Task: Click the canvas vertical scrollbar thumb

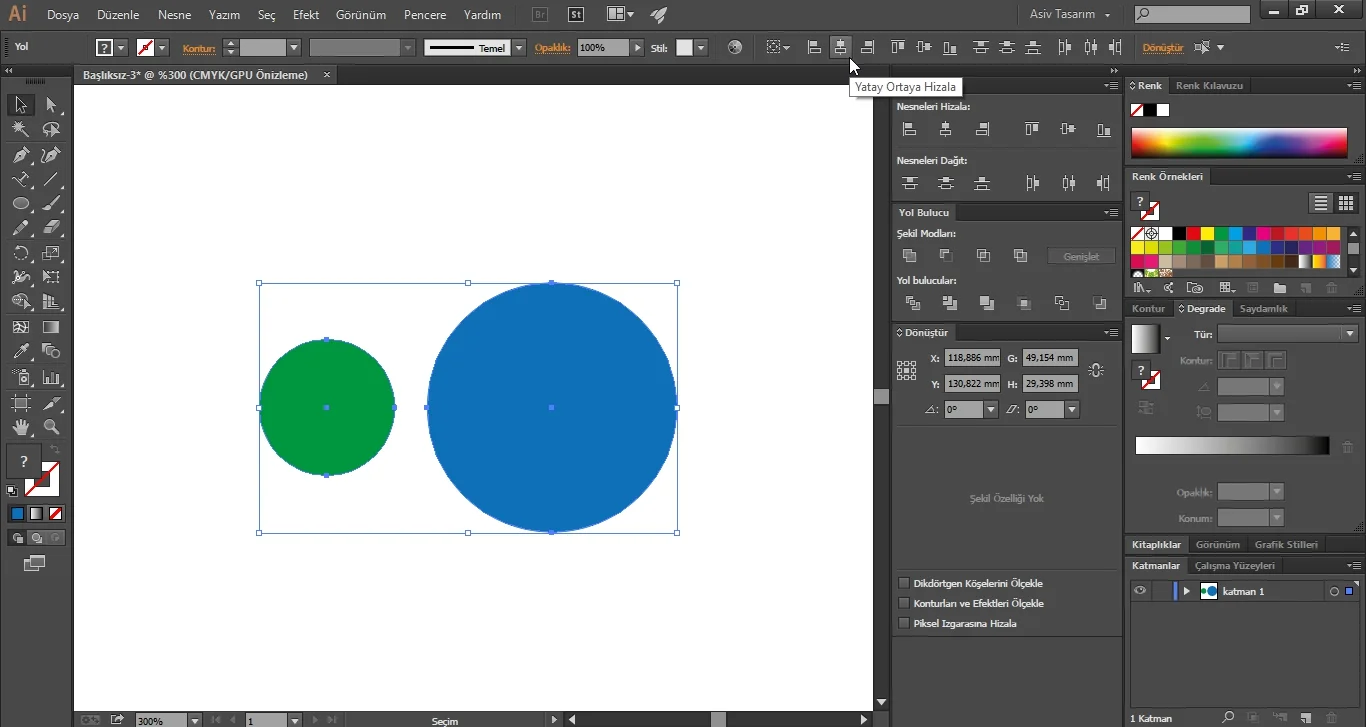Action: 881,397
